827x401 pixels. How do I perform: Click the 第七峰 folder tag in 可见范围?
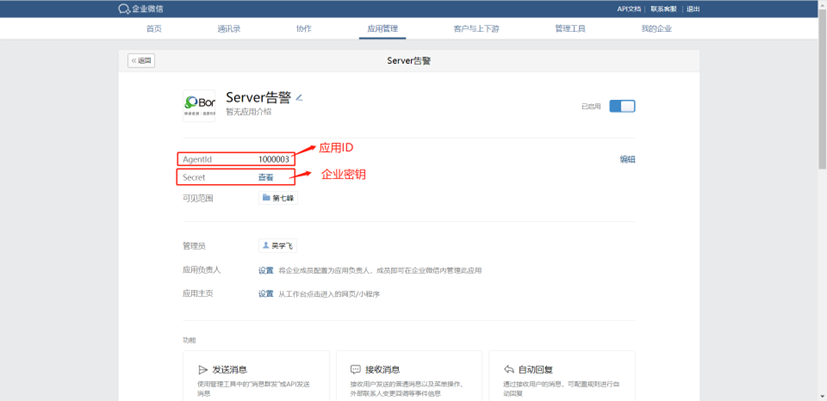pos(277,198)
